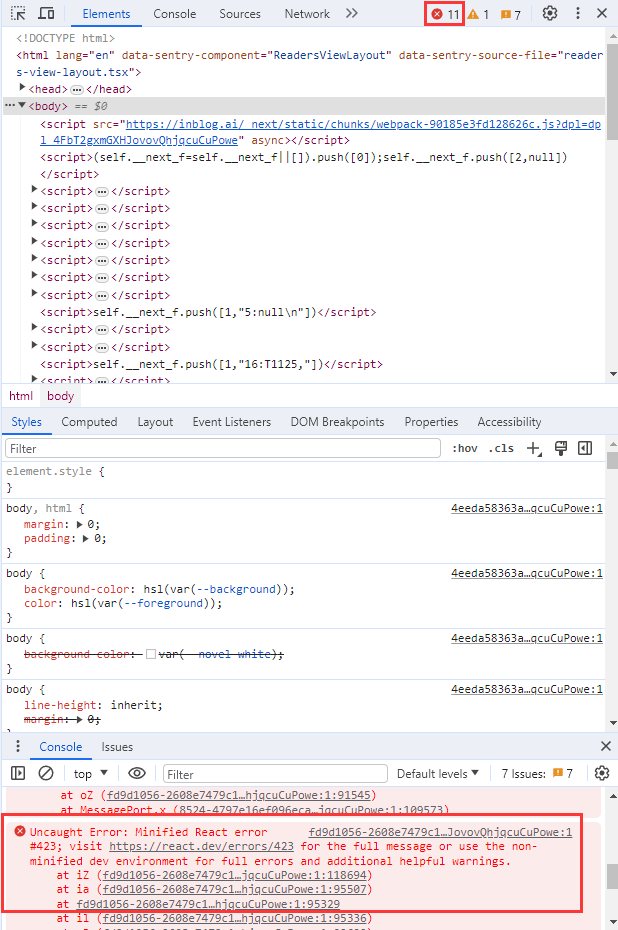Image resolution: width=618 pixels, height=930 pixels.
Task: Open DevTools settings gear
Action: pyautogui.click(x=550, y=13)
